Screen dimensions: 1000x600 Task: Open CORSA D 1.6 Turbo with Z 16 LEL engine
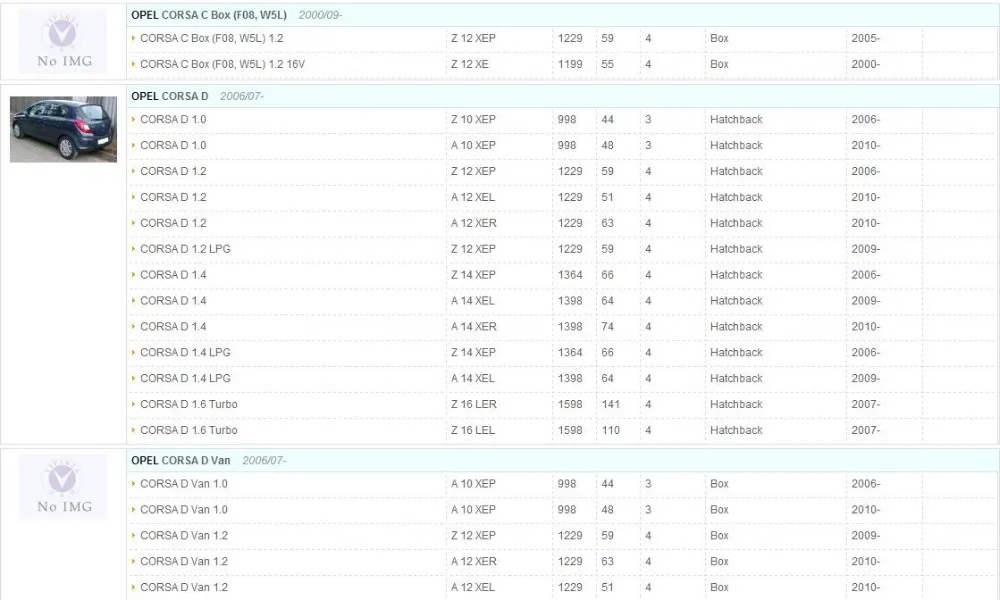pyautogui.click(x=189, y=430)
